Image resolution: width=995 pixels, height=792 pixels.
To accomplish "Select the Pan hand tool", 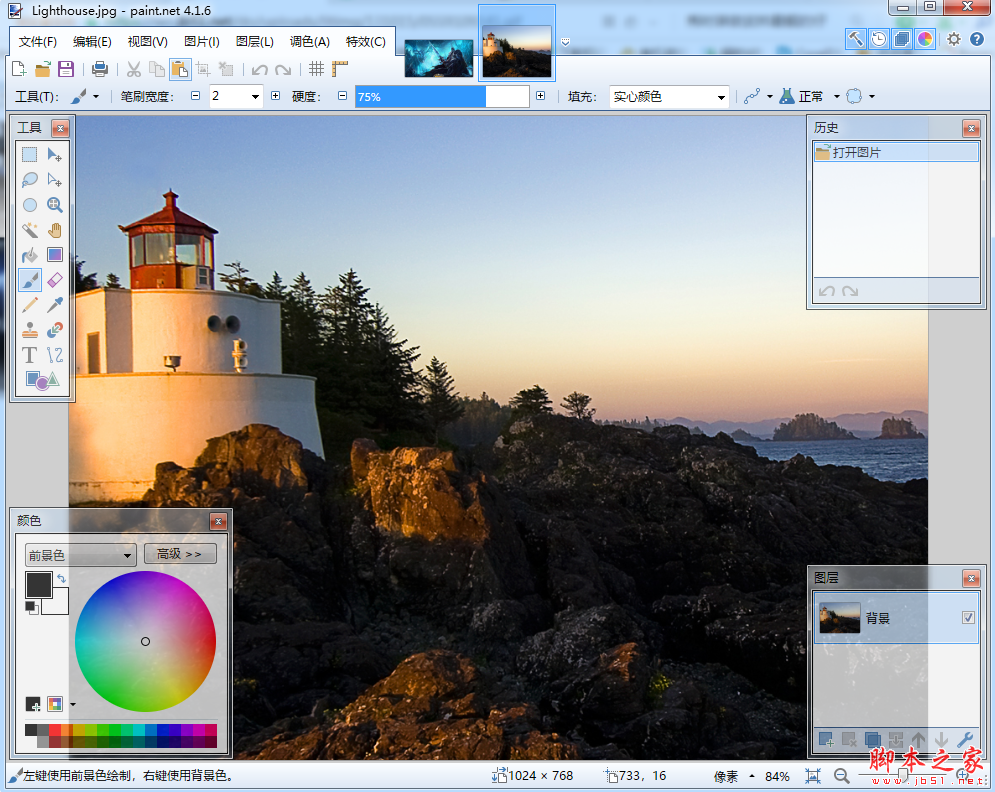I will coord(55,230).
